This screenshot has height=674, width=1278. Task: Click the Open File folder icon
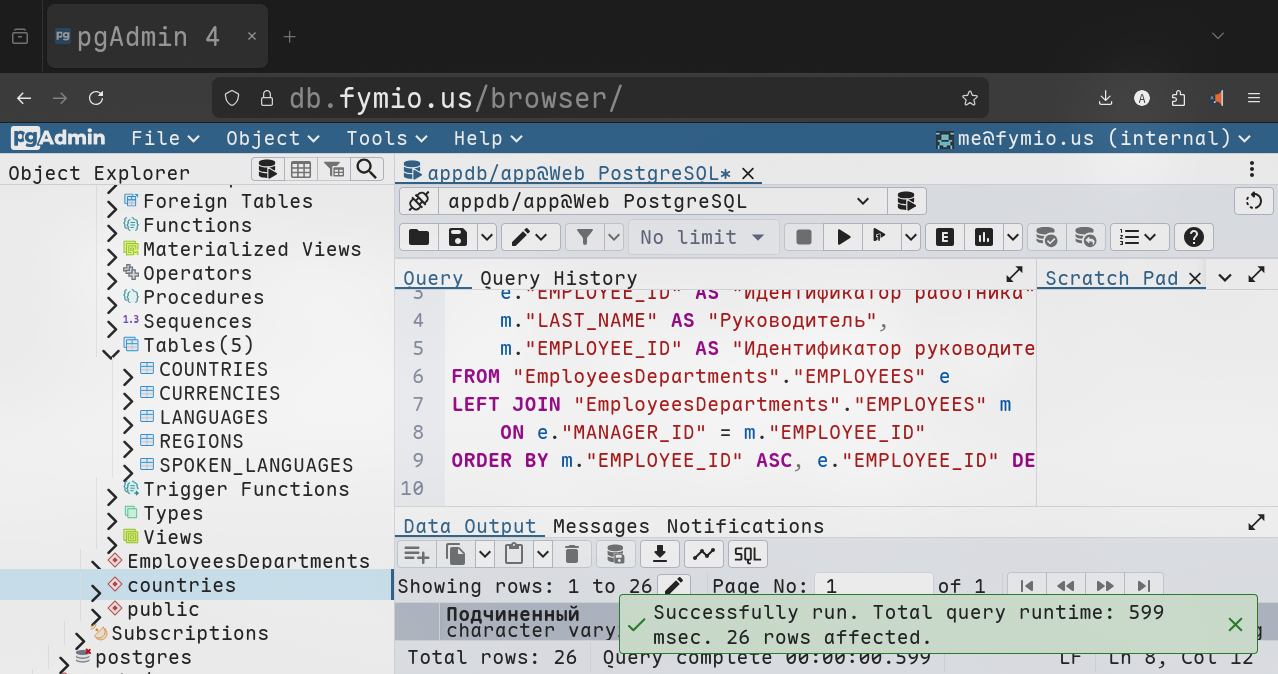coord(419,237)
